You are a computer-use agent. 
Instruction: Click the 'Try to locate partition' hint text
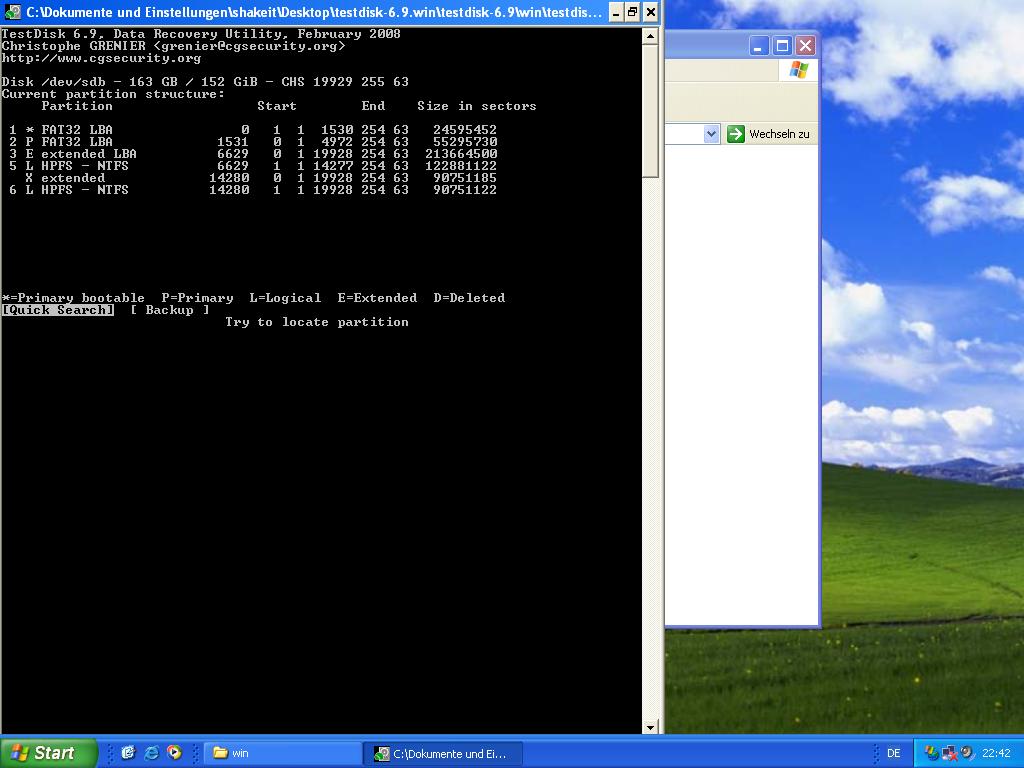tap(317, 322)
